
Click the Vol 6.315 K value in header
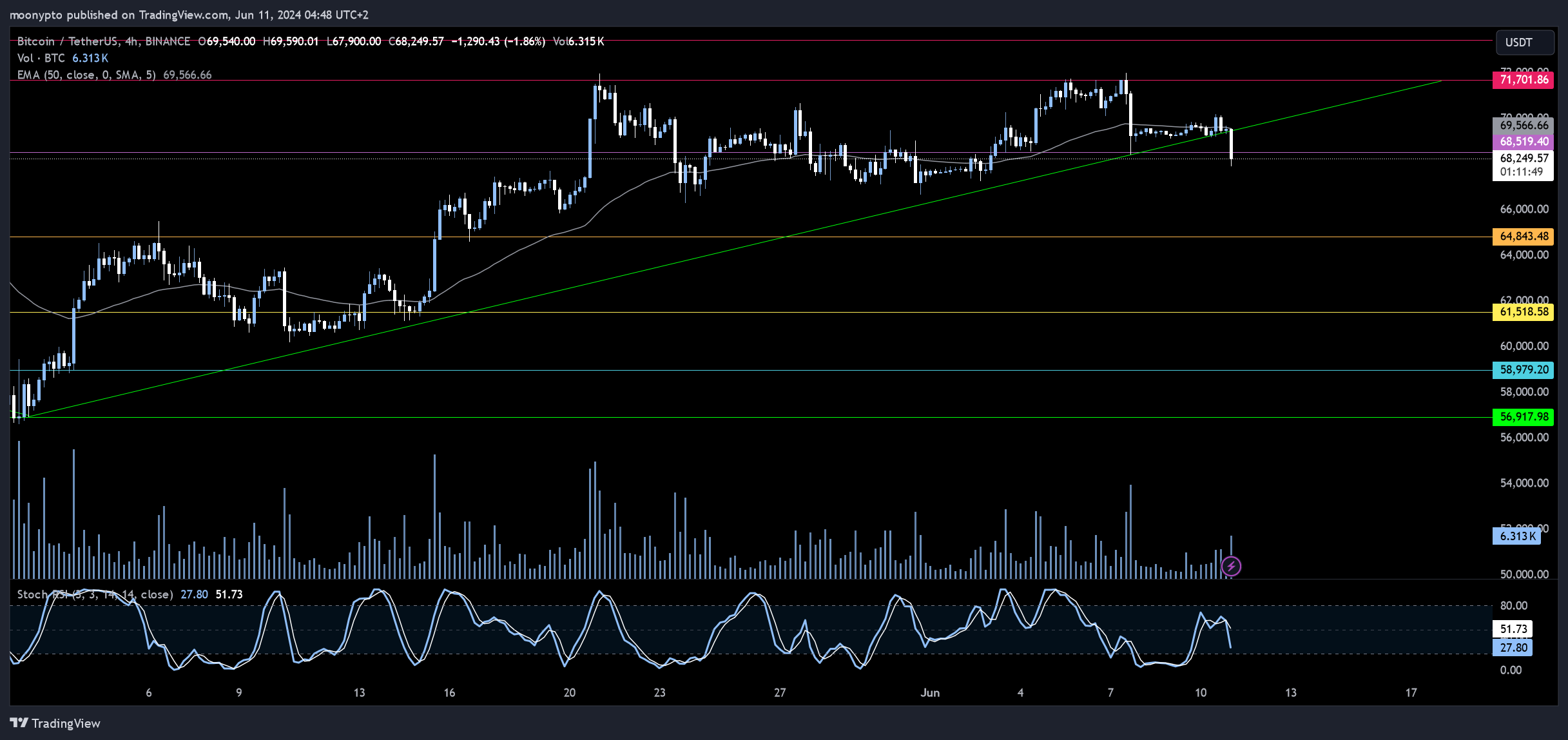[579, 41]
